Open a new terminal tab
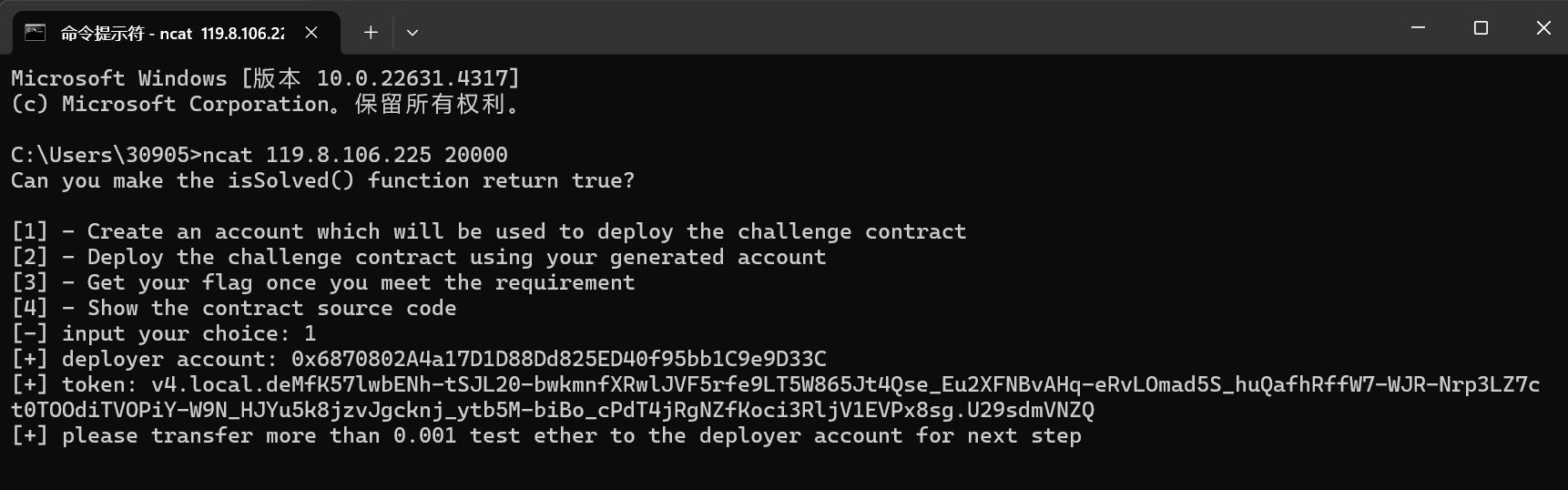The image size is (1568, 490). point(371,33)
